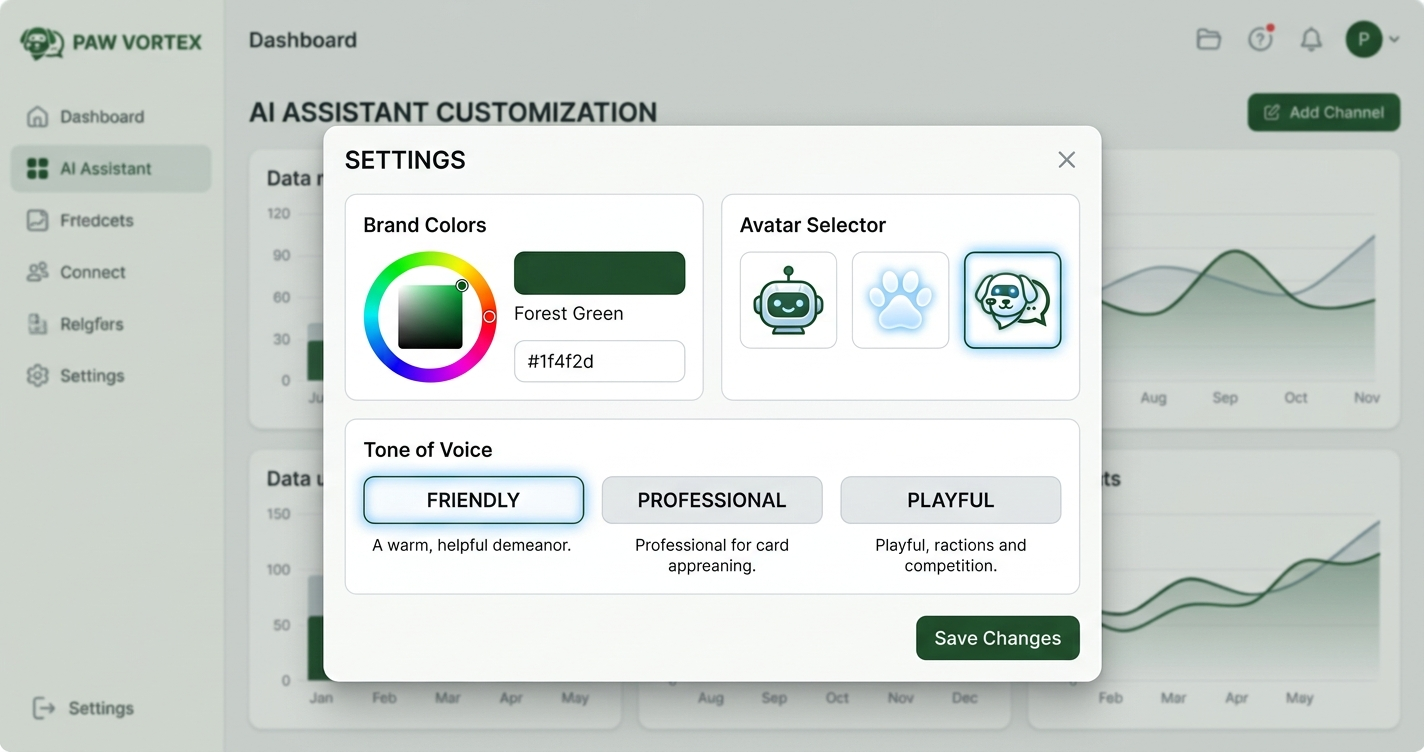Click 'Professional for card appreaning.' description

[x=712, y=555]
